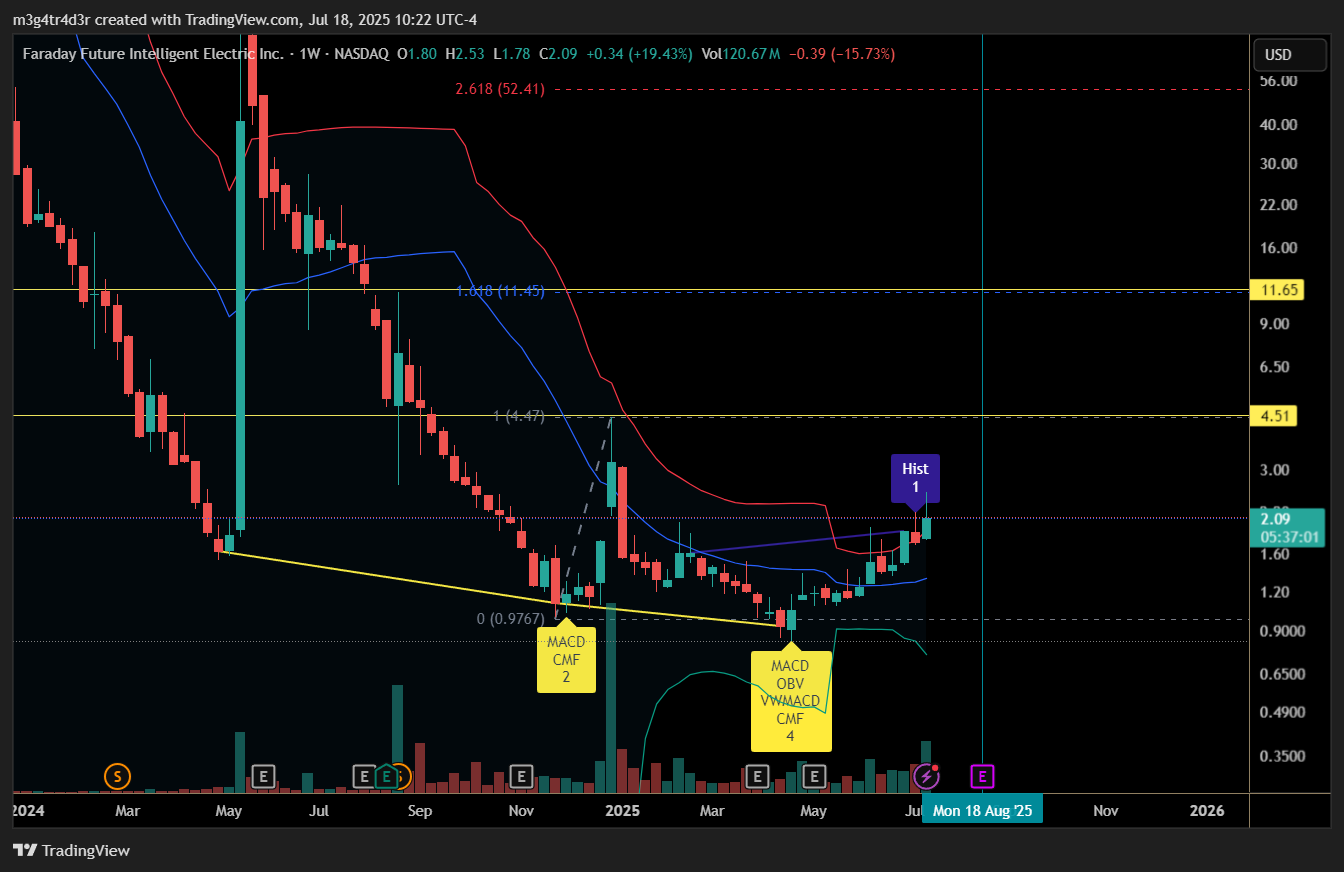Click the '1W' timeframe in the legend
The width and height of the screenshot is (1344, 872).
point(310,54)
